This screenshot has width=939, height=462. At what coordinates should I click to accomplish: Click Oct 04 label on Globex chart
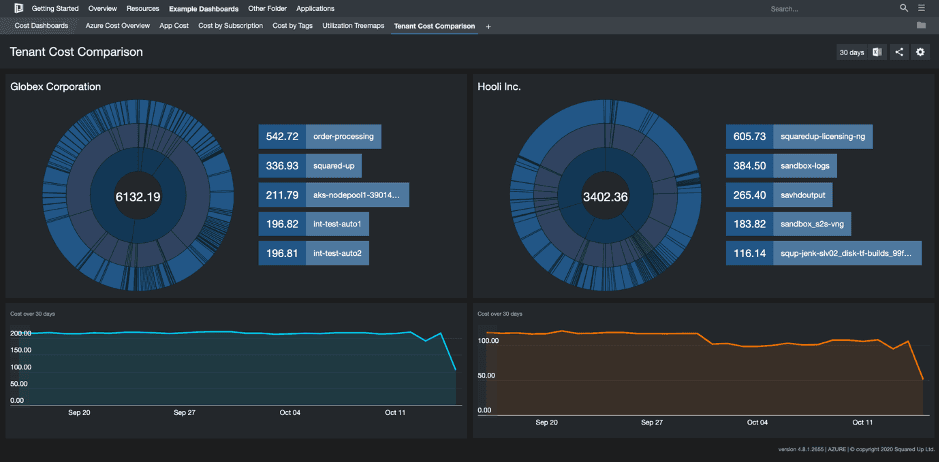point(290,413)
